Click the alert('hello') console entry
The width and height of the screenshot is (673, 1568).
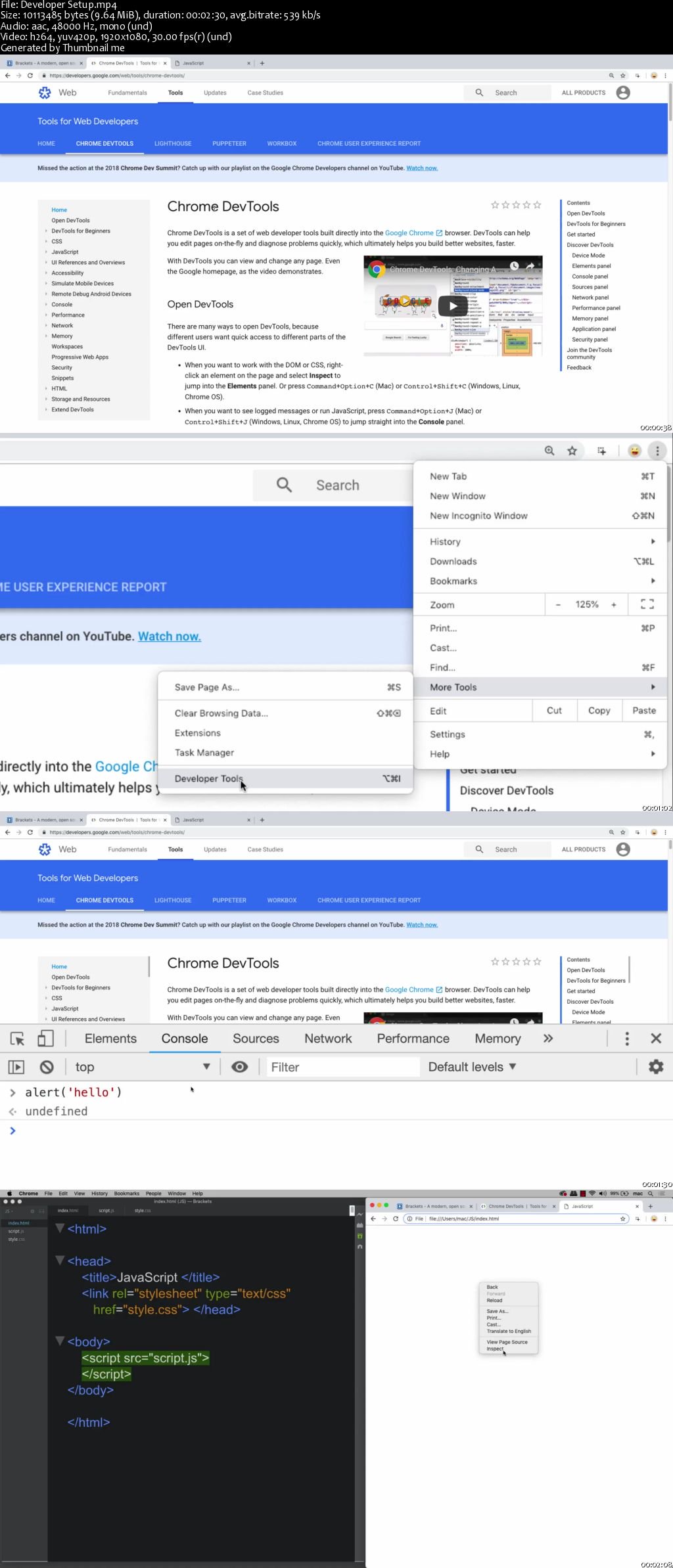73,1092
